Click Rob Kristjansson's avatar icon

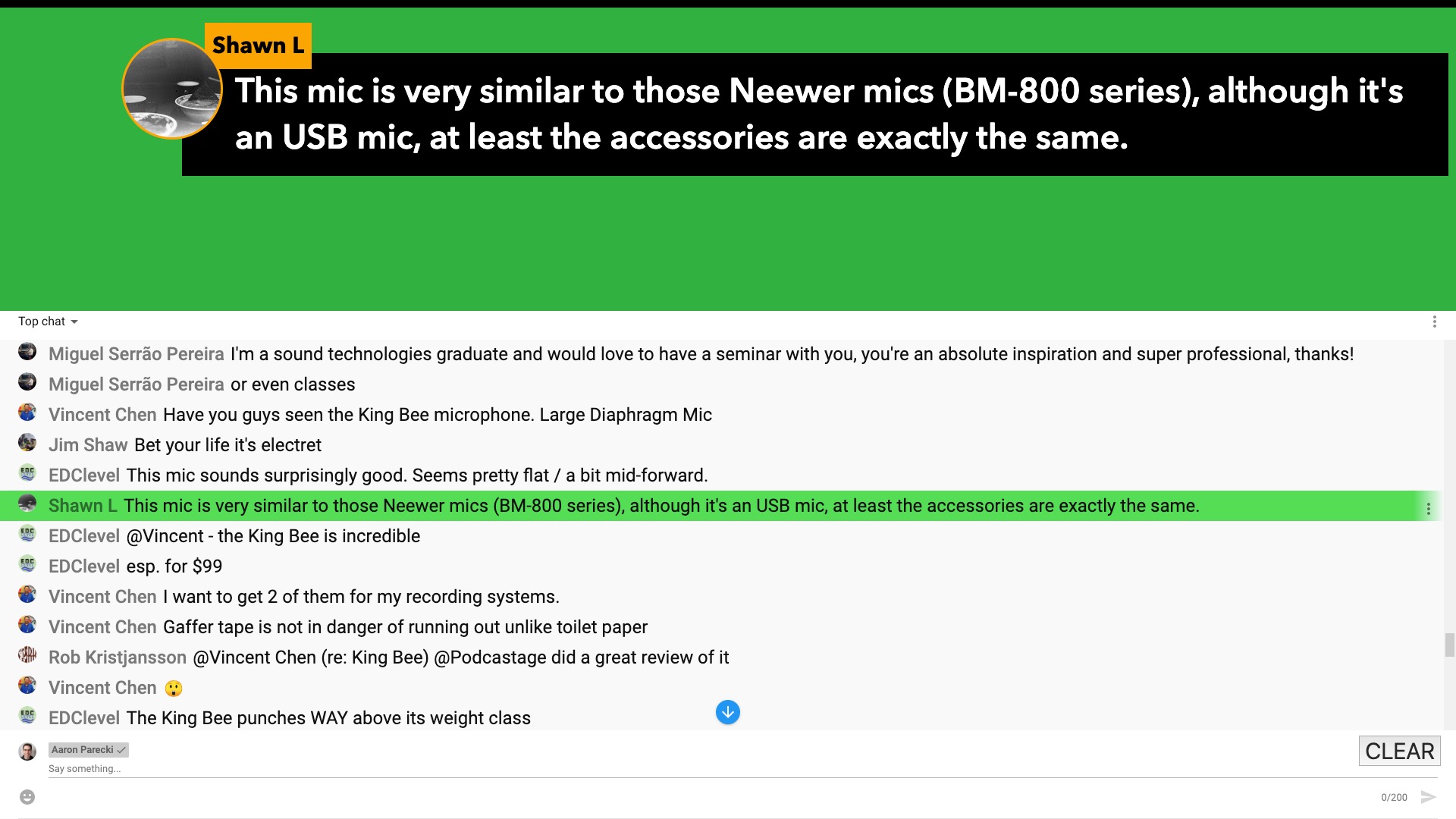point(28,656)
